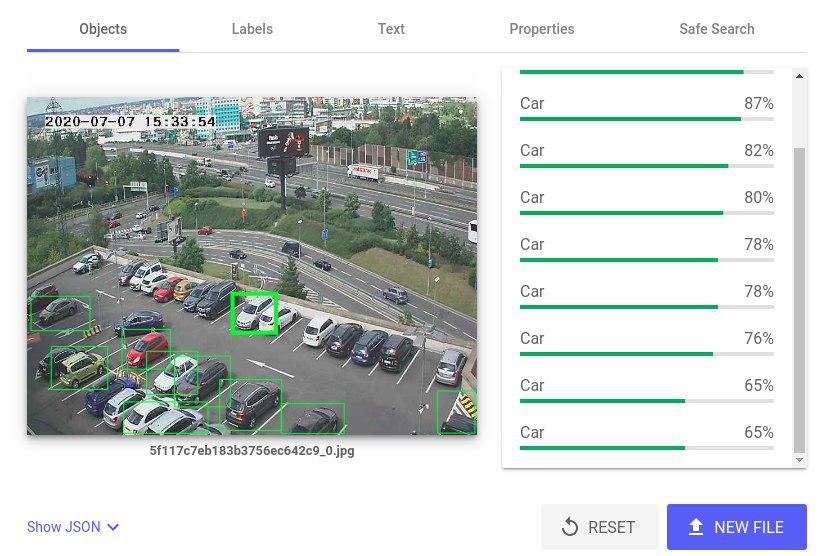
Task: Expand the Show JSON section
Action: (73, 527)
